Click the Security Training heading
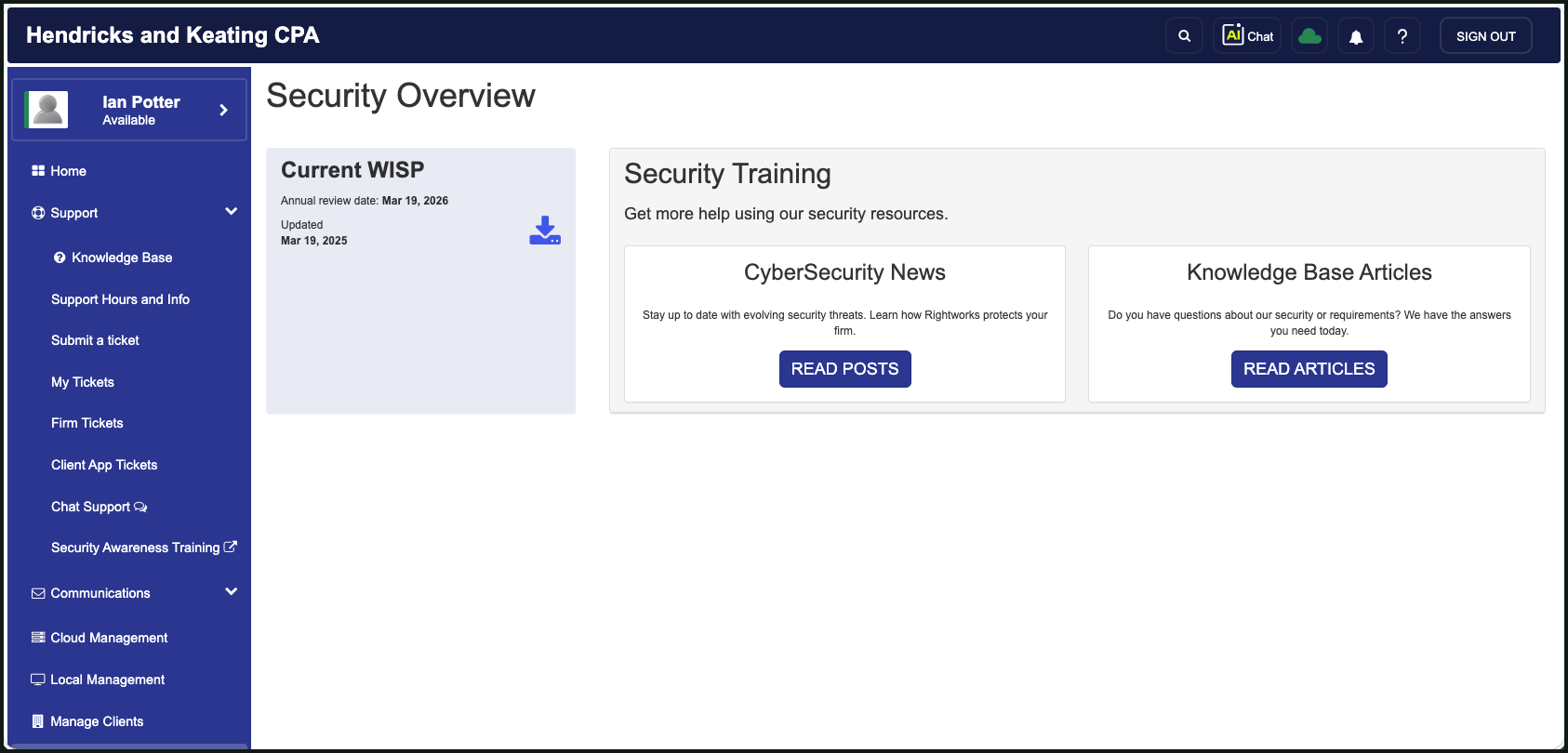The image size is (1568, 753). 727,174
